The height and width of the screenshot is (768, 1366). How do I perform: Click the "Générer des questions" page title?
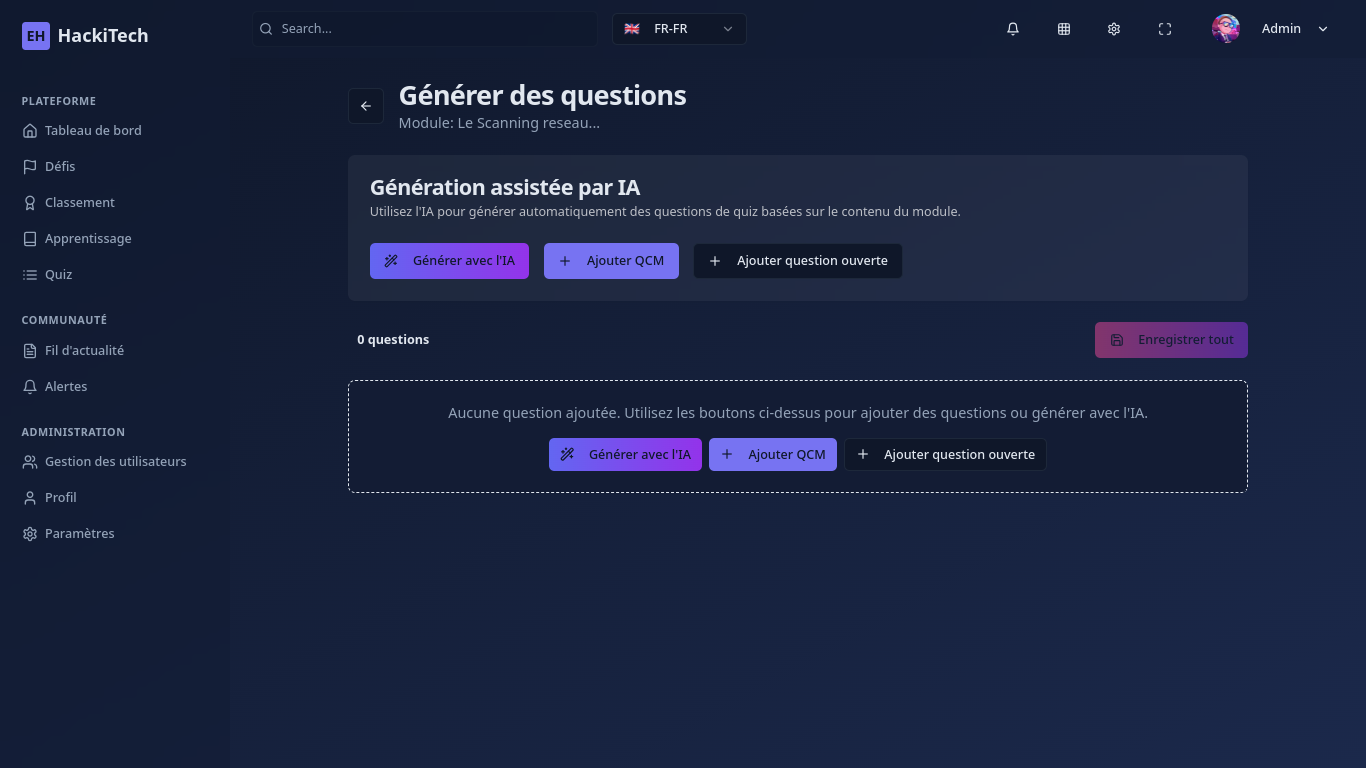pyautogui.click(x=543, y=96)
